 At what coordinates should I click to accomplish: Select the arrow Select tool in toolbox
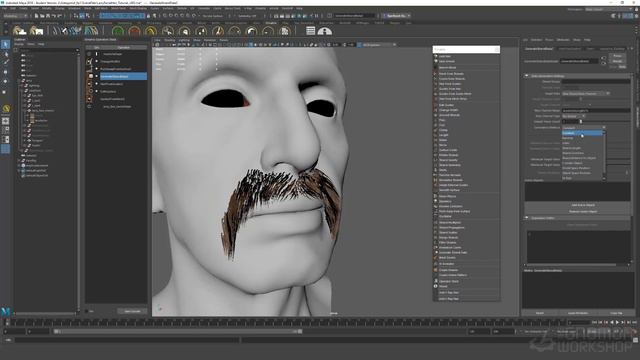coord(5,44)
